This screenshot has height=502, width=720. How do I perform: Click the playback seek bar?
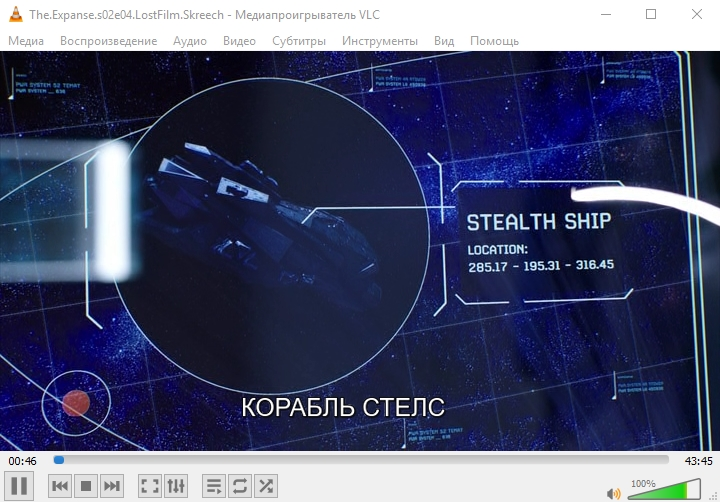tap(361, 460)
